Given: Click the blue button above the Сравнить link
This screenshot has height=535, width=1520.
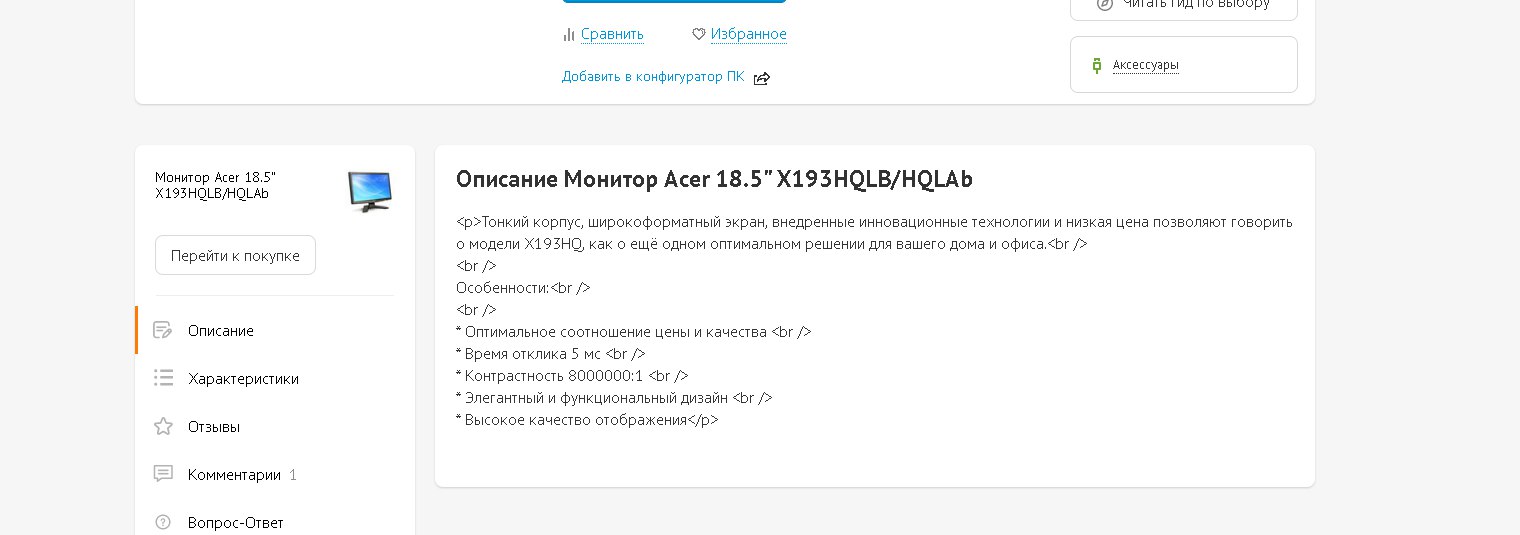Looking at the screenshot, I should [x=674, y=1].
